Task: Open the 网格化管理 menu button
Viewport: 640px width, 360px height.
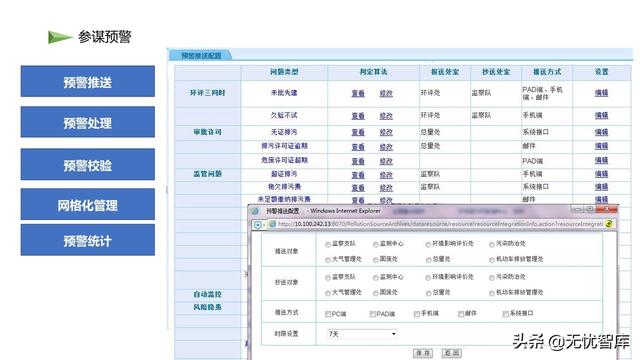Action: [88, 204]
